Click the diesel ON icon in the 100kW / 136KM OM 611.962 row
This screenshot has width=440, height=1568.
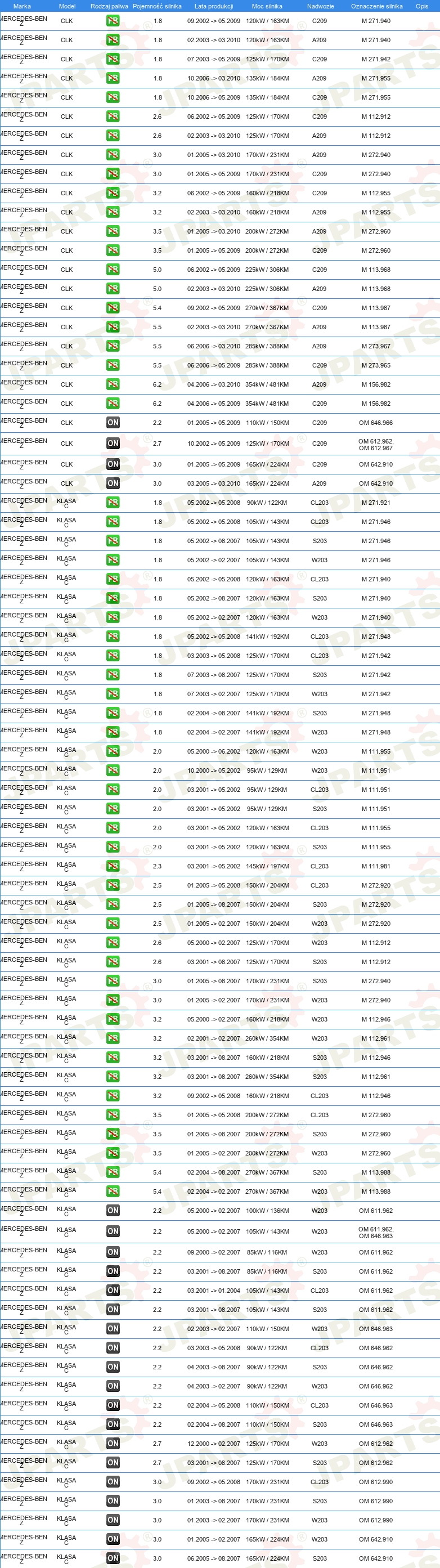coord(113,1211)
